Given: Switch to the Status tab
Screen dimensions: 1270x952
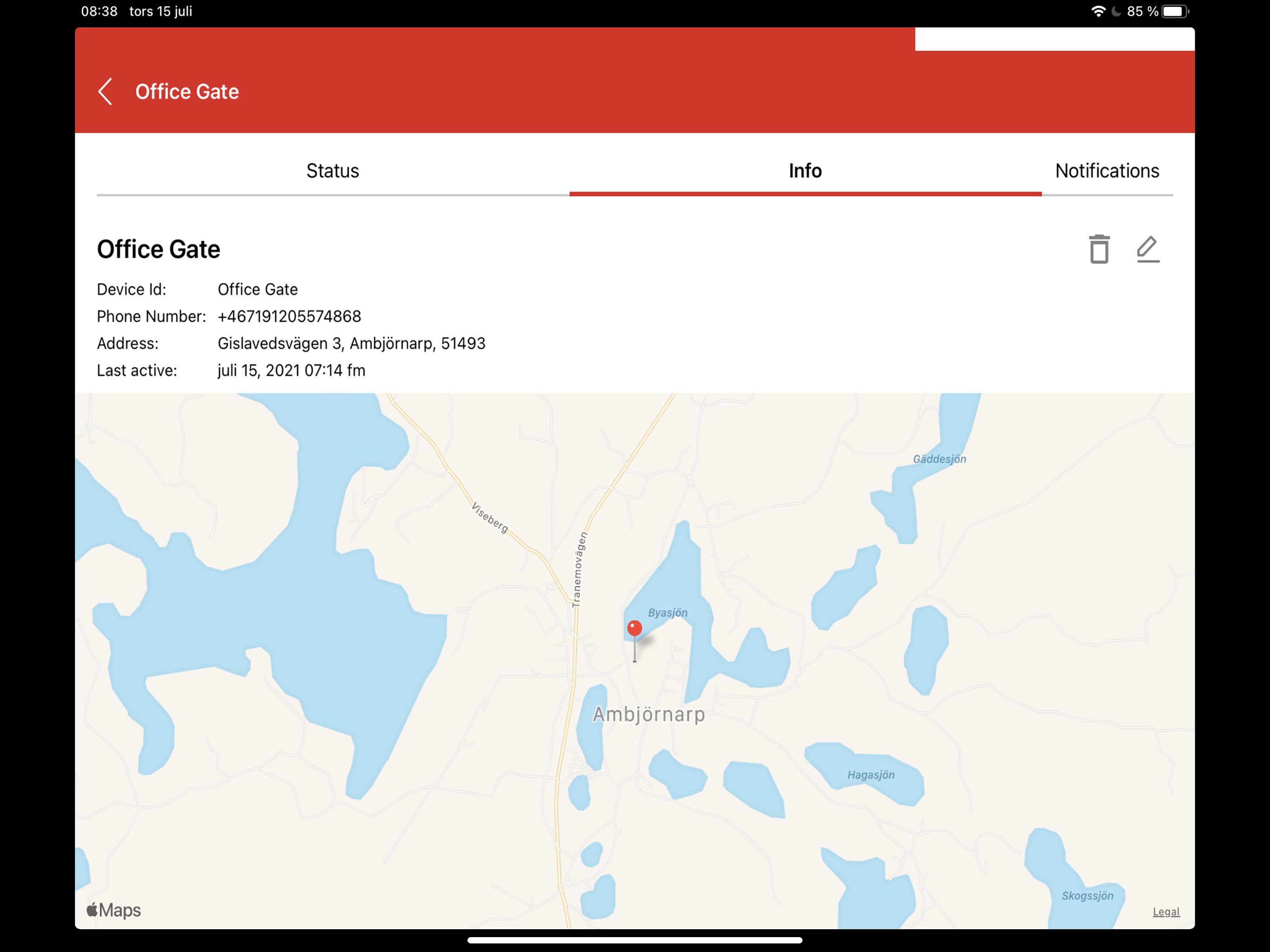Looking at the screenshot, I should pyautogui.click(x=332, y=171).
